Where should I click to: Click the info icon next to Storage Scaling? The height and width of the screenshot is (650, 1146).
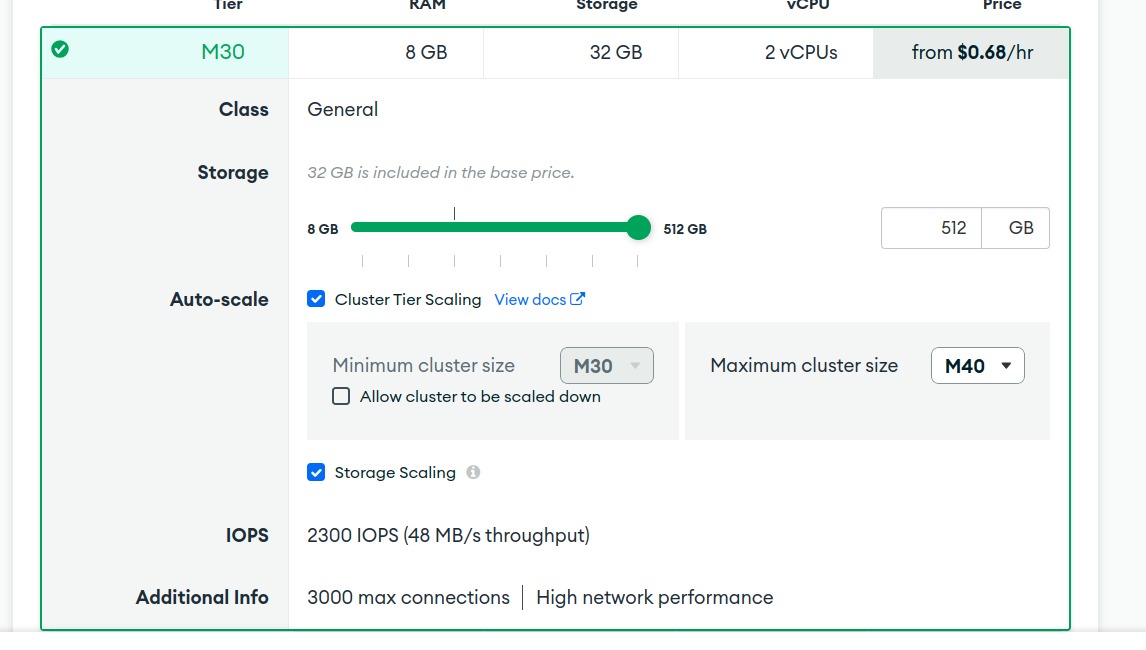point(473,472)
